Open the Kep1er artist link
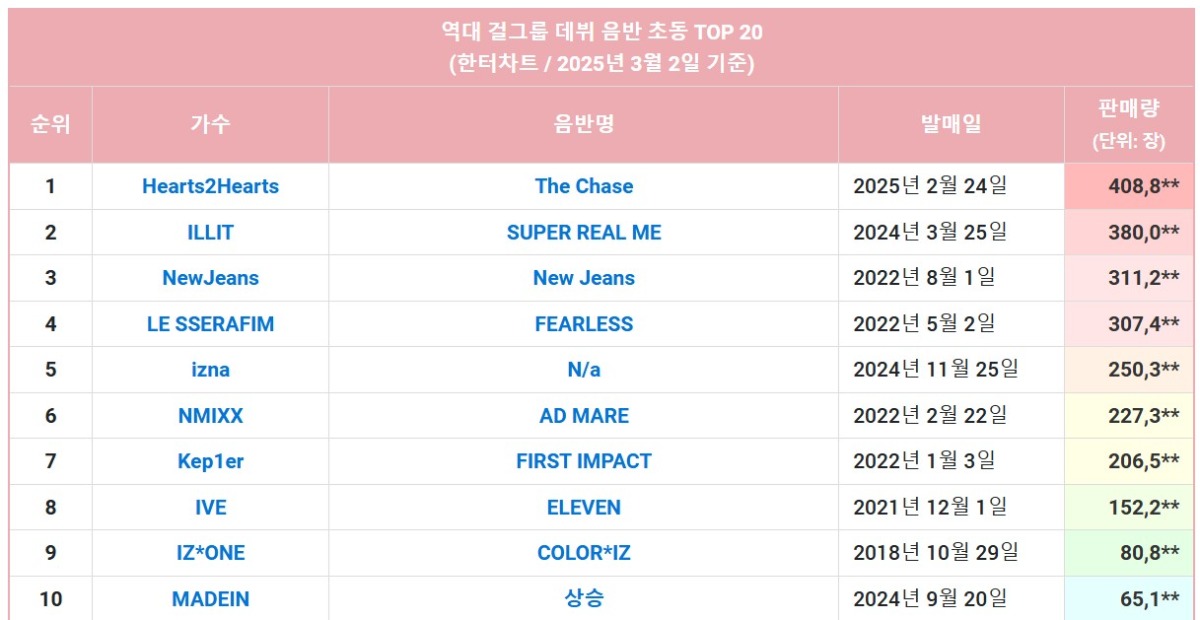 point(210,461)
